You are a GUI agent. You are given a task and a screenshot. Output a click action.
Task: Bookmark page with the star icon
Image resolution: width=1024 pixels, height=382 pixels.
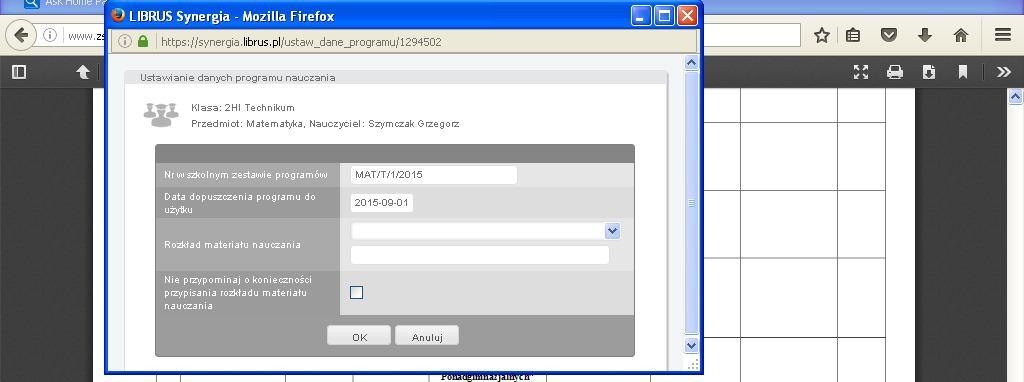tap(822, 35)
